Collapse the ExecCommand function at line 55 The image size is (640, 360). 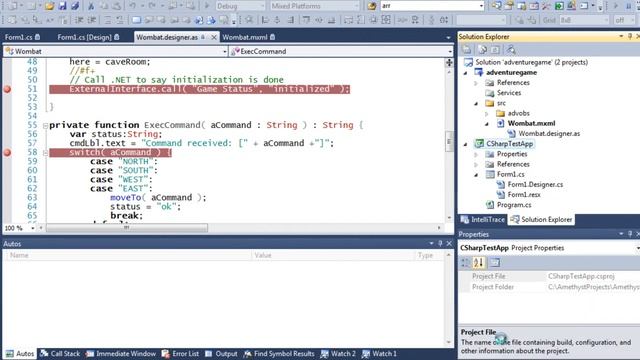pyautogui.click(x=45, y=126)
